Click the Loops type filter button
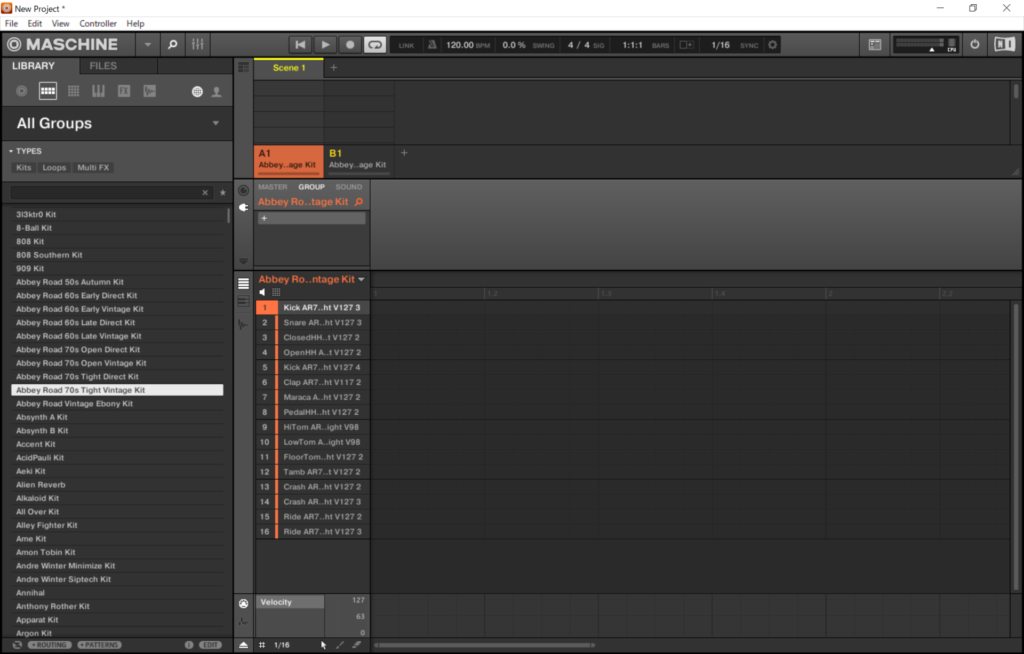1024x654 pixels. pyautogui.click(x=54, y=168)
